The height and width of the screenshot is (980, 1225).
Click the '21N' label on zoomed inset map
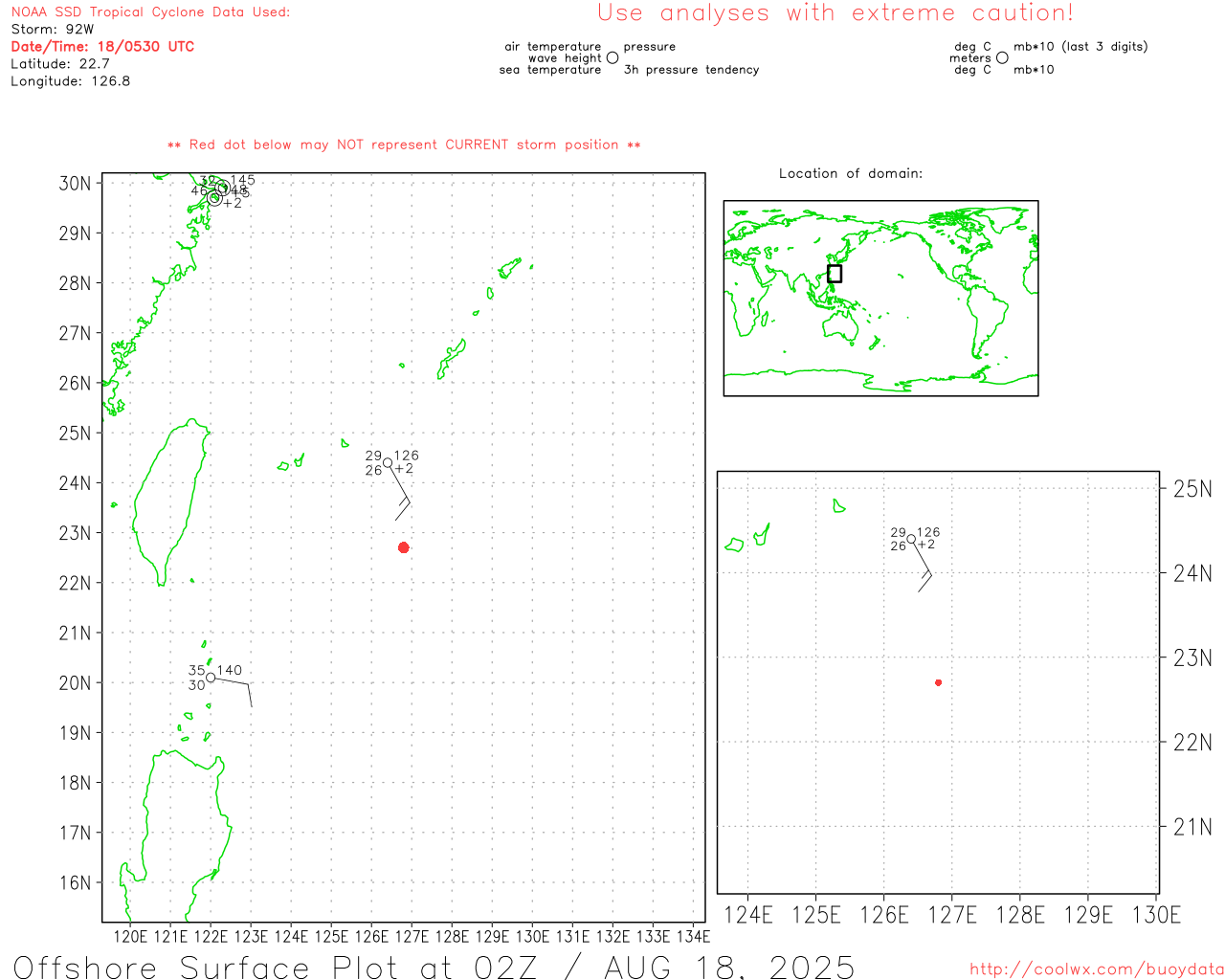(x=1192, y=827)
